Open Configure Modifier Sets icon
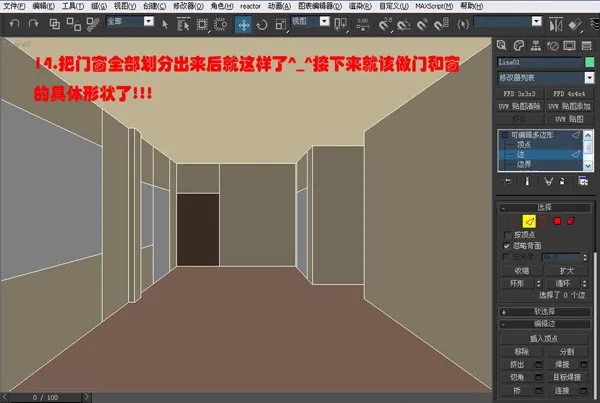 583,181
